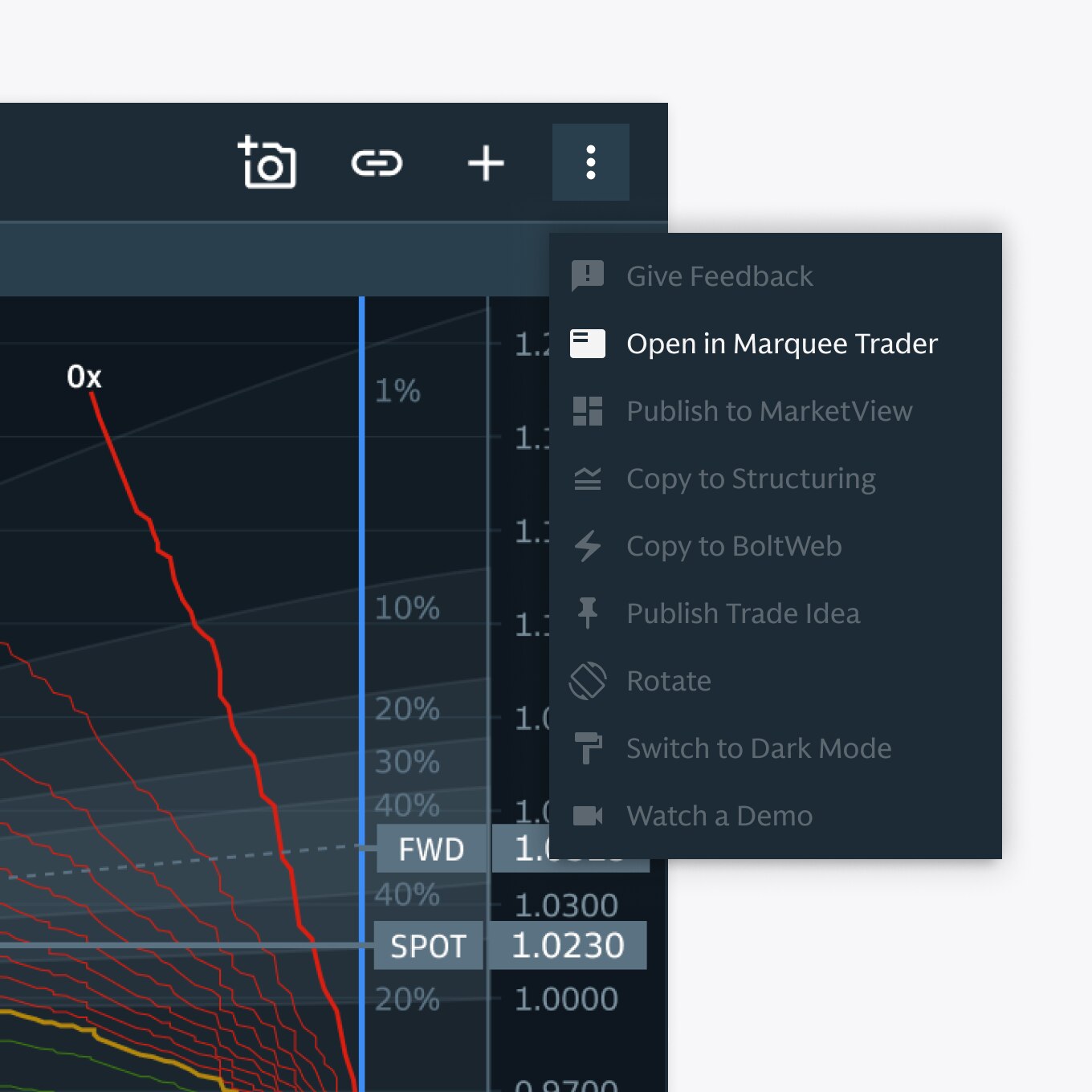Click the copy link icon
1092x1092 pixels.
click(377, 163)
